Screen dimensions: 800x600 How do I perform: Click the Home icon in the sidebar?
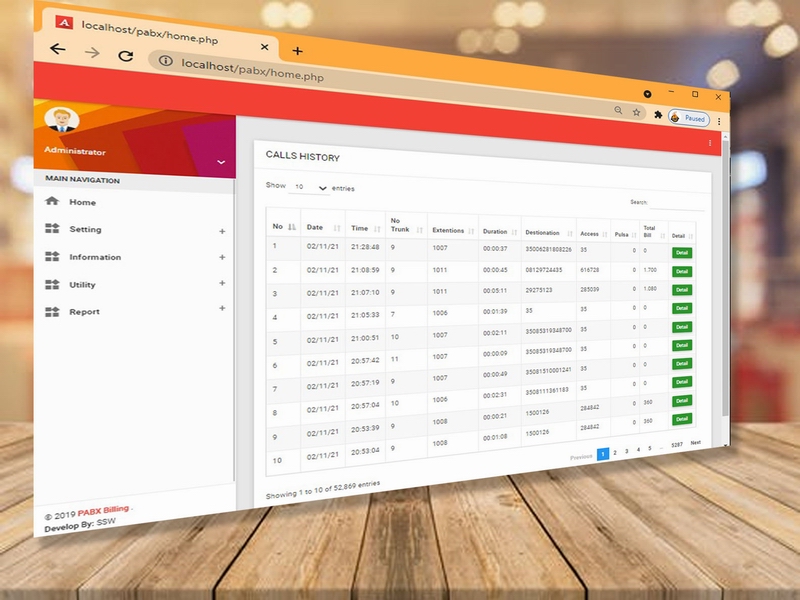tap(52, 201)
